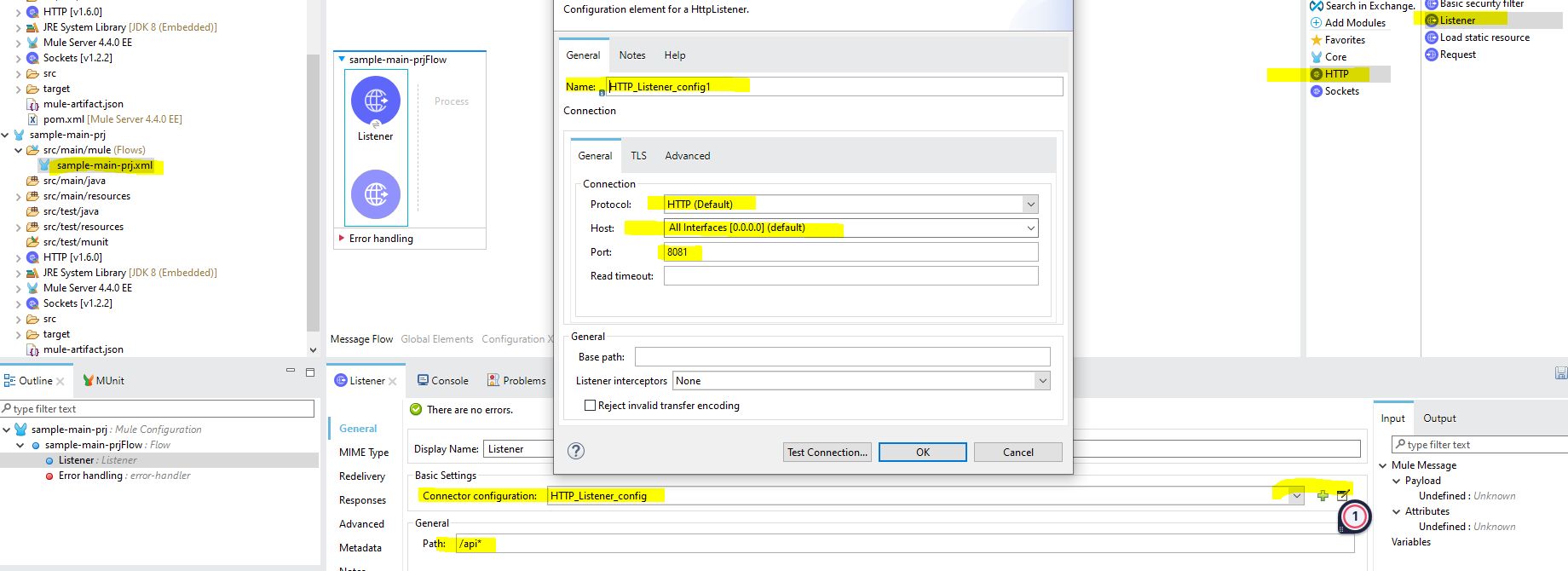Open the Advanced tab under Connection

pyautogui.click(x=688, y=156)
